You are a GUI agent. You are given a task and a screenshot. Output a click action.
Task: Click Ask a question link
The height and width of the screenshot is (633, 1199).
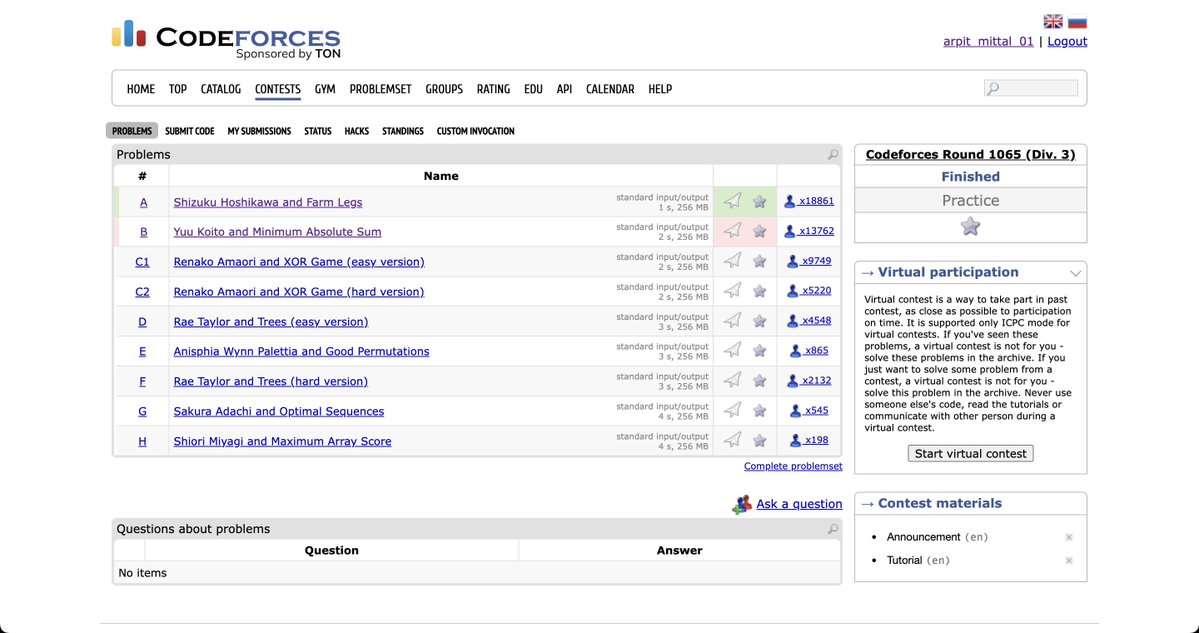coord(799,504)
